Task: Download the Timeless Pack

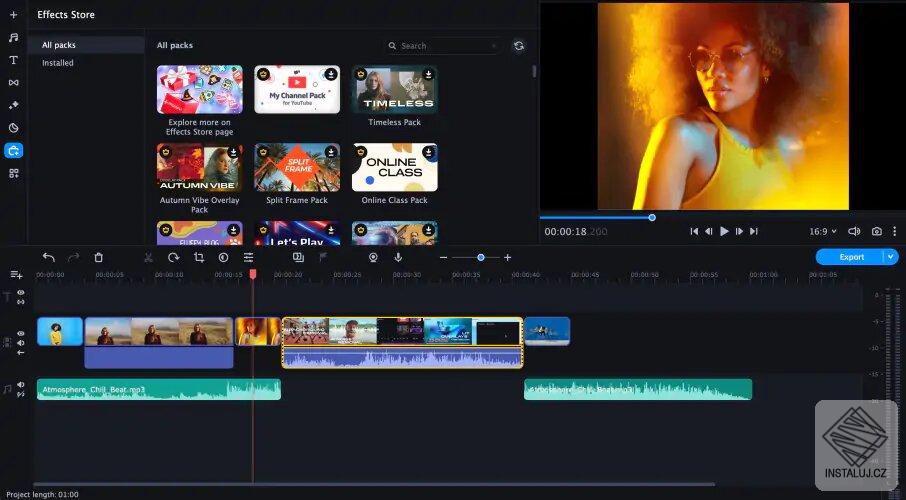Action: [x=428, y=74]
